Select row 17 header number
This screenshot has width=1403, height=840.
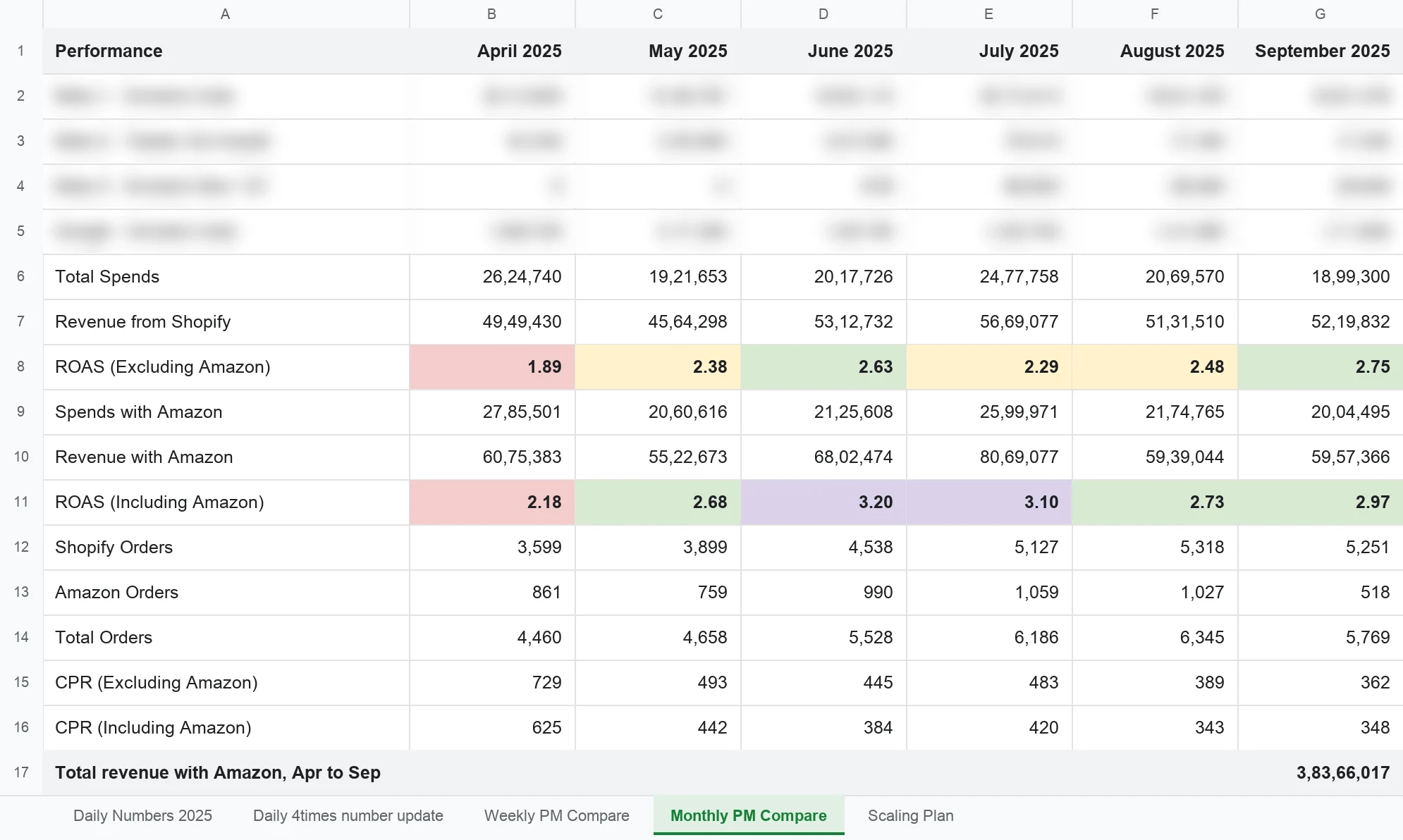coord(21,772)
